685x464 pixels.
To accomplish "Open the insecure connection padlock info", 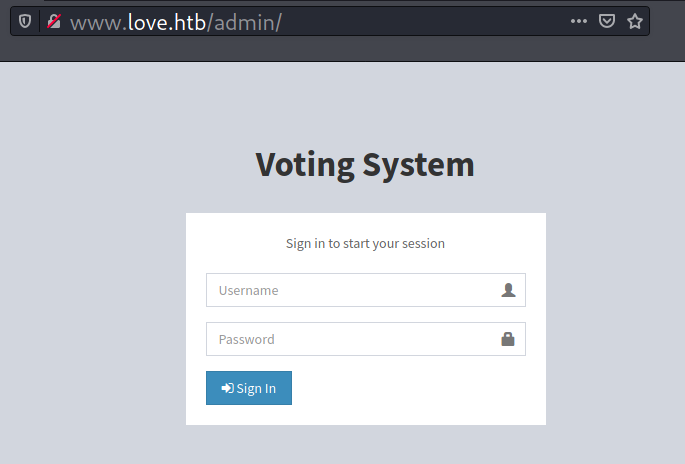I will 54,21.
